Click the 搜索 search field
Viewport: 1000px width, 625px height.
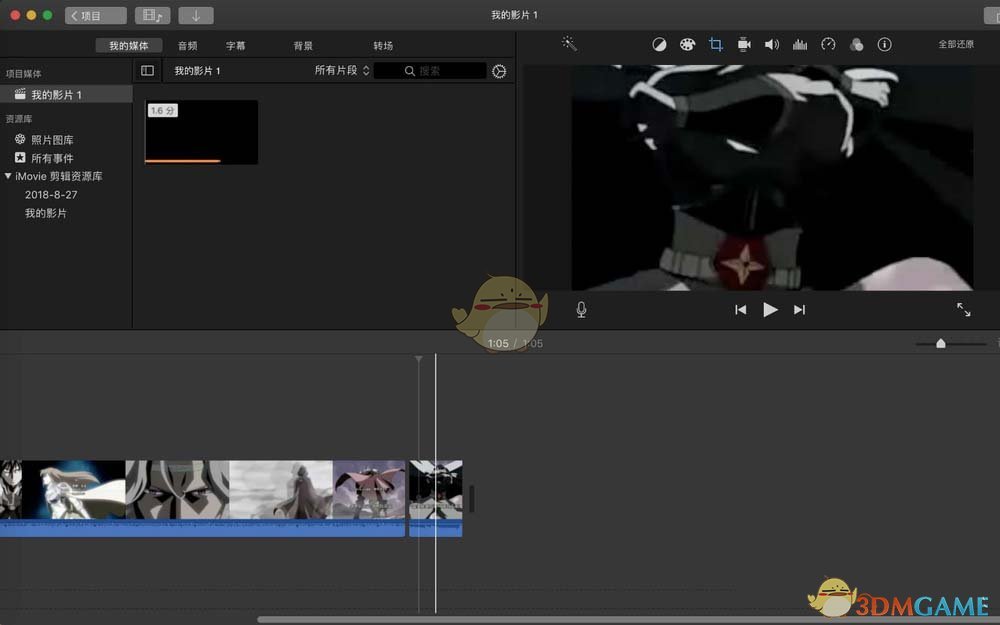coord(430,71)
